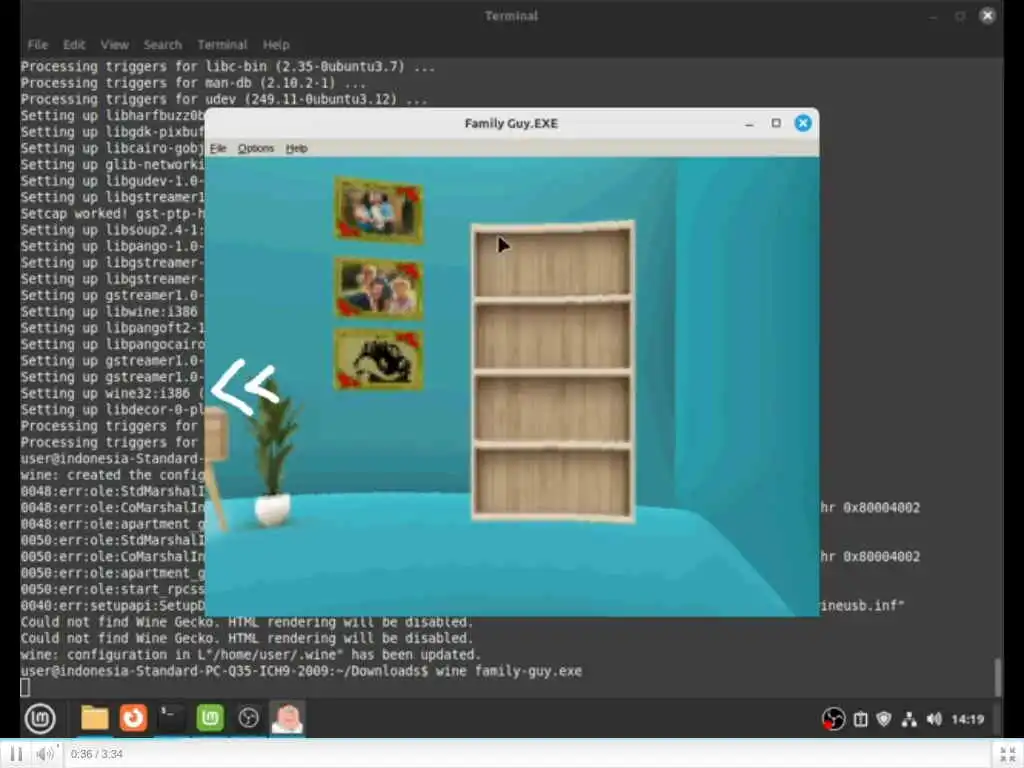Open the Terminal window's File menu
Image resolution: width=1024 pixels, height=768 pixels.
[38, 44]
